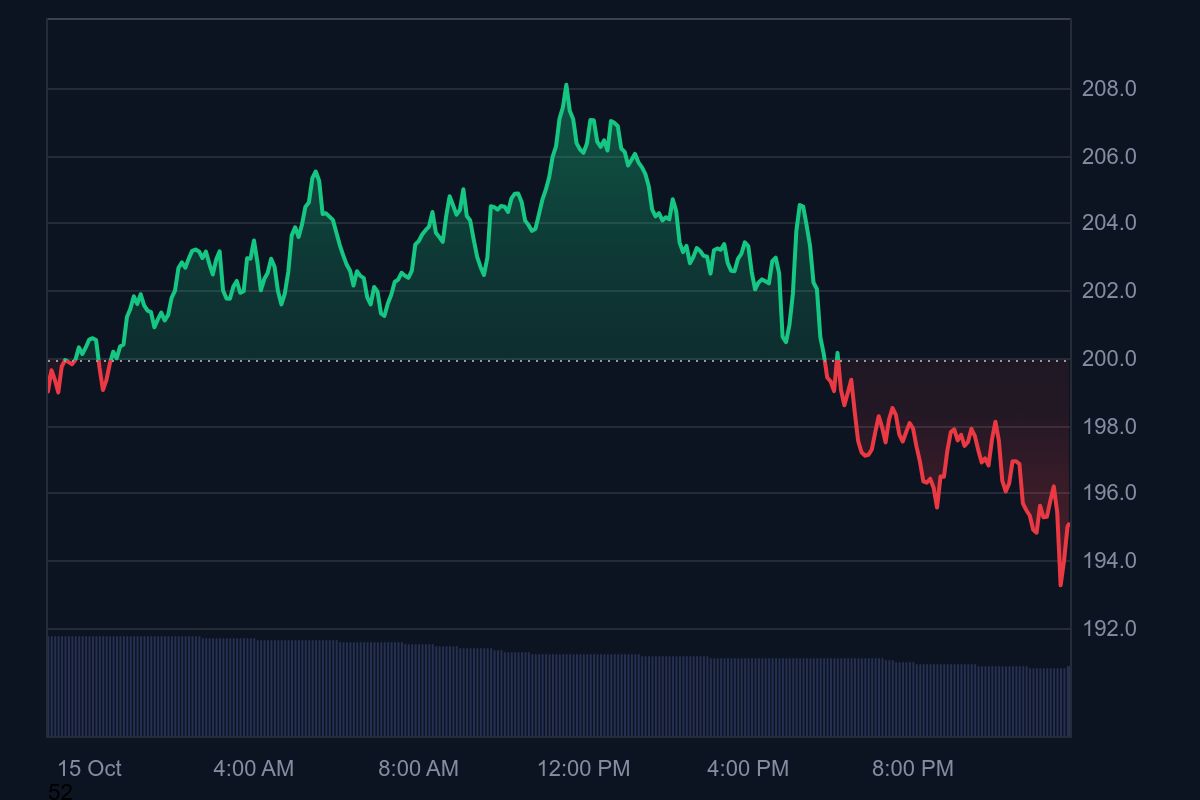Select the 194.0 price axis label
The image size is (1200, 800).
pyautogui.click(x=1109, y=561)
